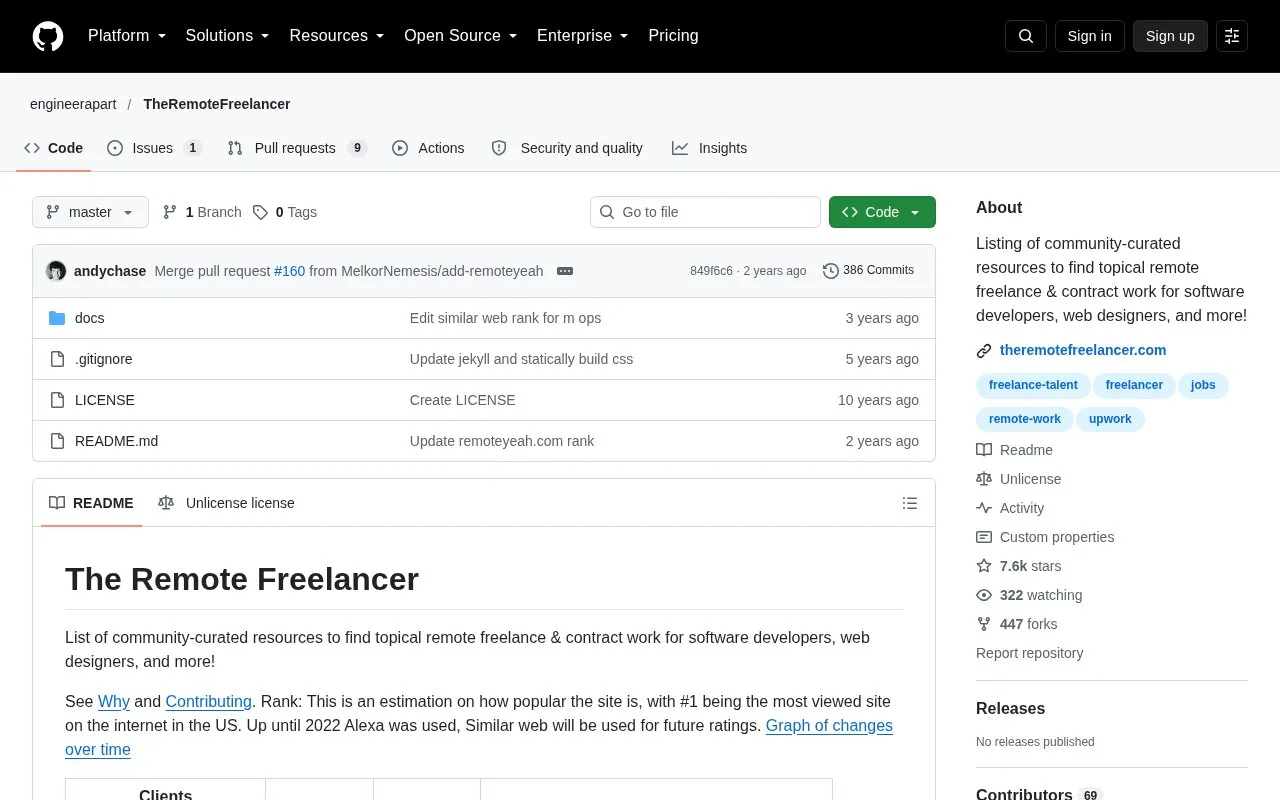Image resolution: width=1280 pixels, height=800 pixels.
Task: Open the Security and quality tab
Action: (567, 148)
